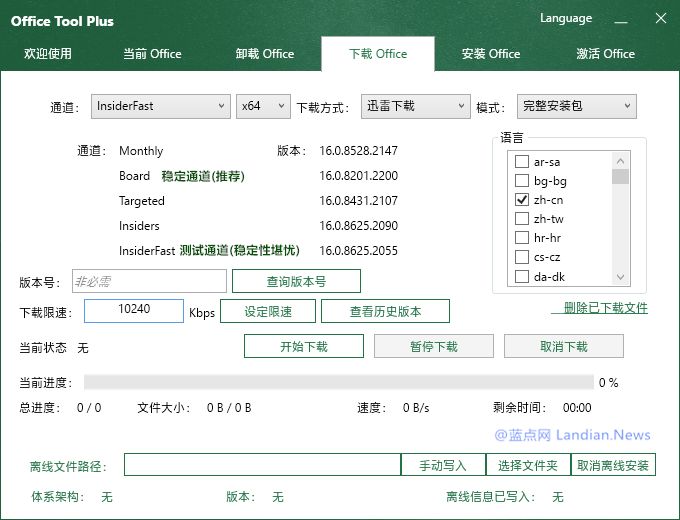Check the cs-cz language checkbox
The width and height of the screenshot is (680, 520).
[522, 257]
